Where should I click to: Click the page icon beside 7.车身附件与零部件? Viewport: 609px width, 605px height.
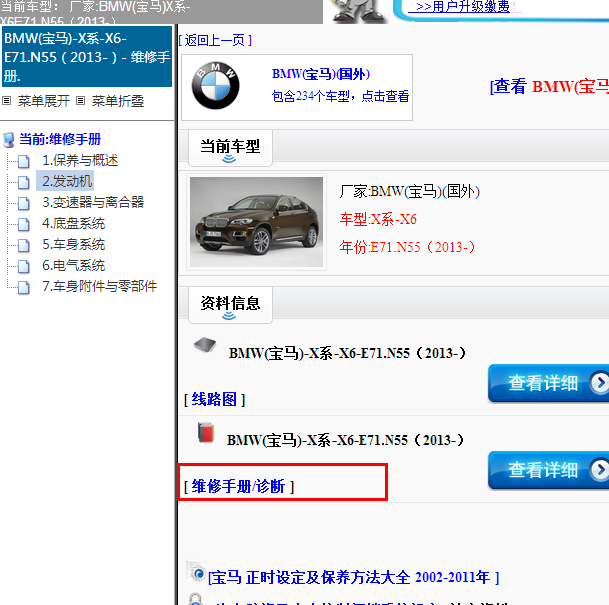point(24,287)
